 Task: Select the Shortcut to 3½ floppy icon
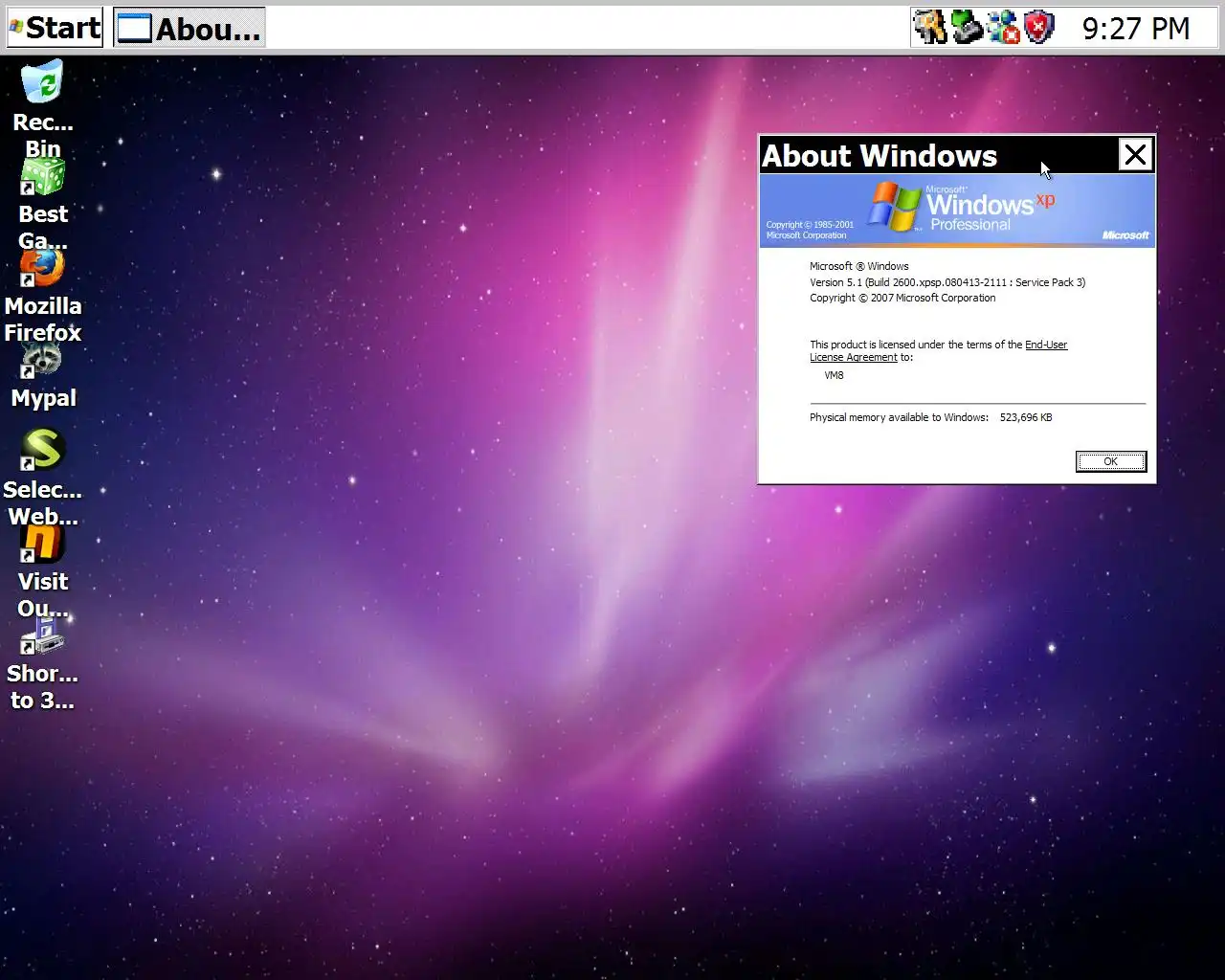tap(42, 635)
